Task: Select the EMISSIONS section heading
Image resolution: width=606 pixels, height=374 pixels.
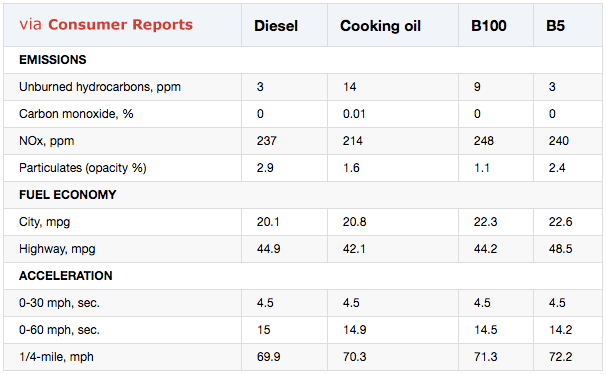Action: 53,60
